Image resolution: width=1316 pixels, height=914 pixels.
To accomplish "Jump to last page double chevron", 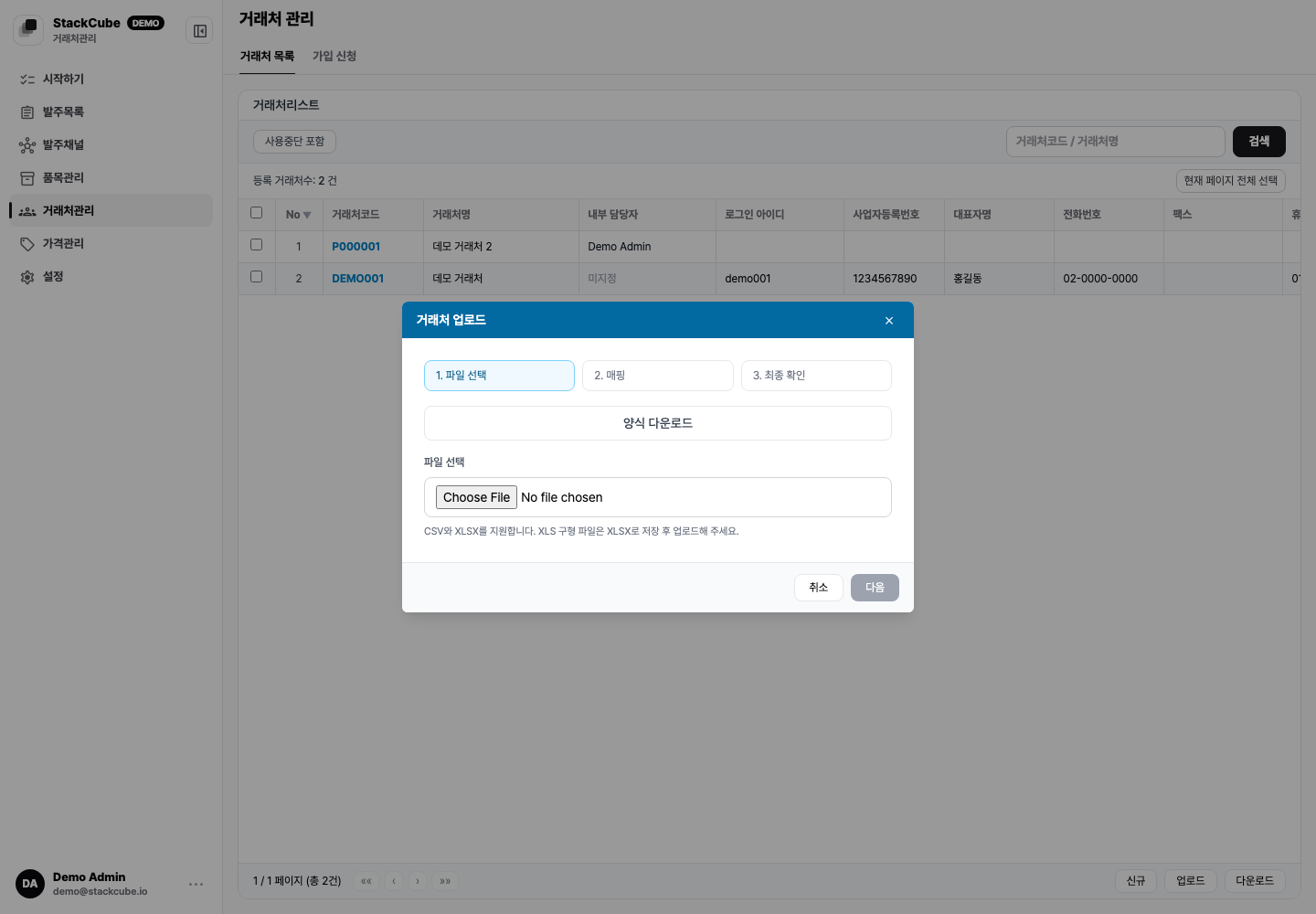I will coord(445,881).
